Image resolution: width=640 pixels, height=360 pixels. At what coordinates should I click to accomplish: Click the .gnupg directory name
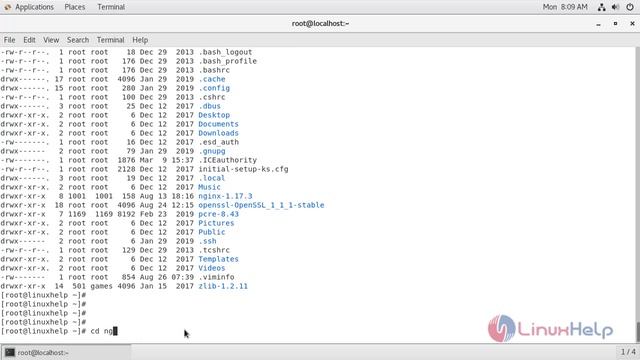coord(212,151)
